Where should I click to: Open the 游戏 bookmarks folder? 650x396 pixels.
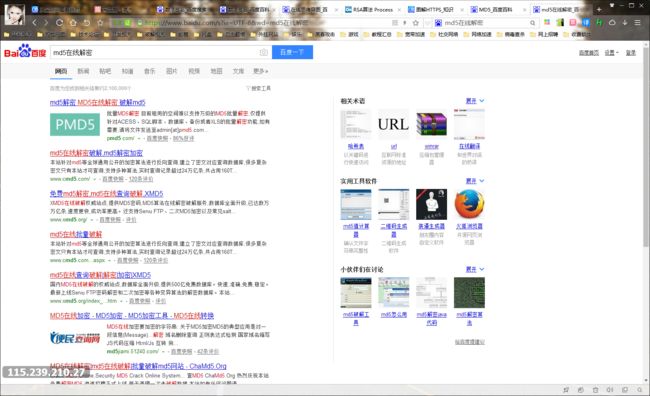(349, 35)
